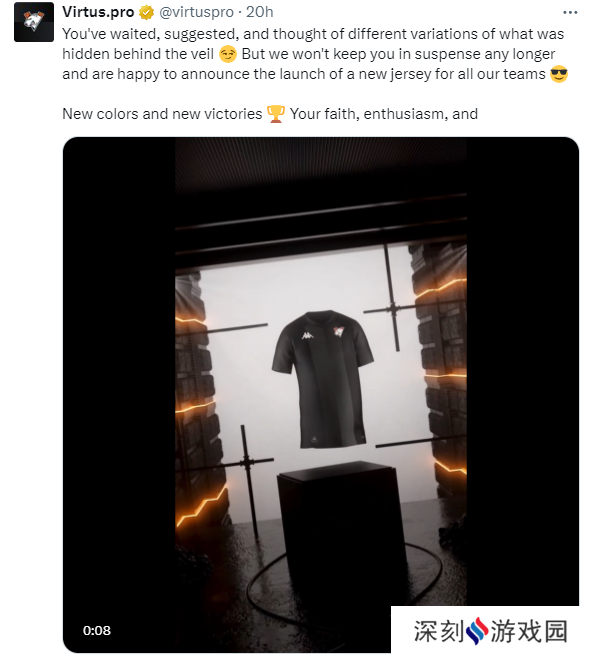This screenshot has width=591, height=656.
Task: Click the gold verified badge
Action: coord(146,13)
